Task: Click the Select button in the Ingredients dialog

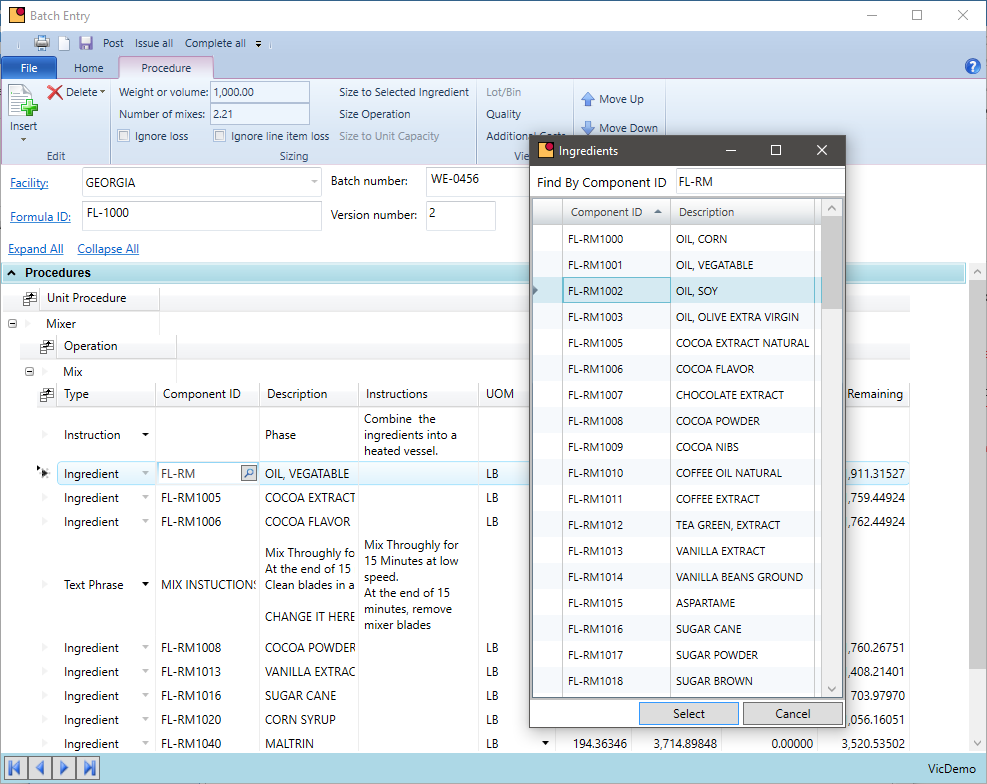Action: pos(688,713)
